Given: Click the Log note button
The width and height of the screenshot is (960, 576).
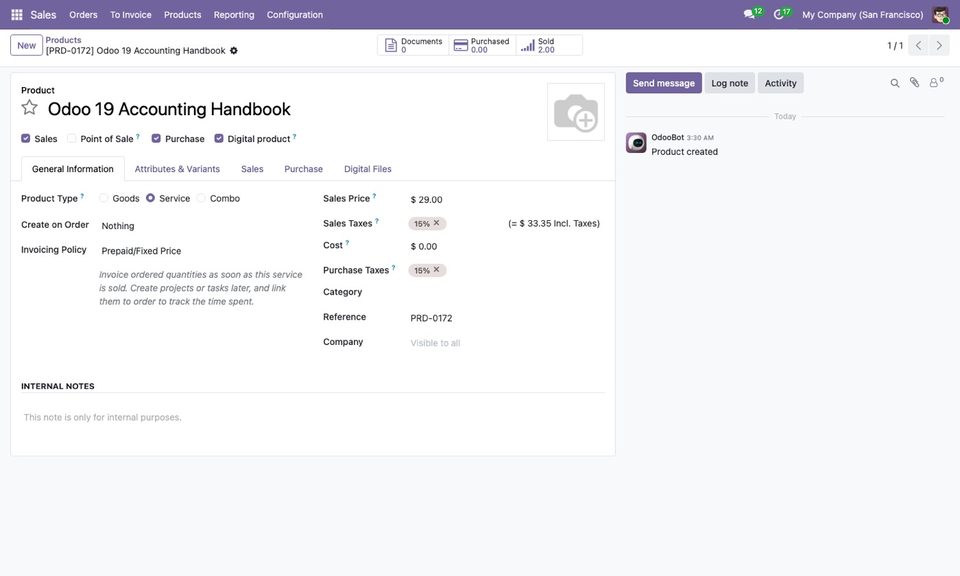Looking at the screenshot, I should (729, 83).
